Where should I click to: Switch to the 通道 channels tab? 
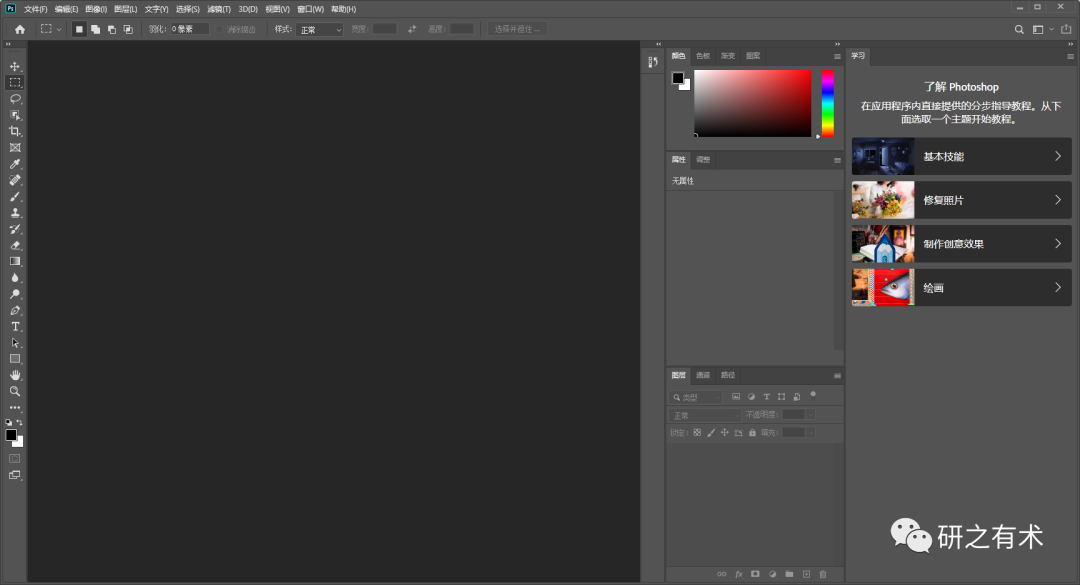[703, 375]
